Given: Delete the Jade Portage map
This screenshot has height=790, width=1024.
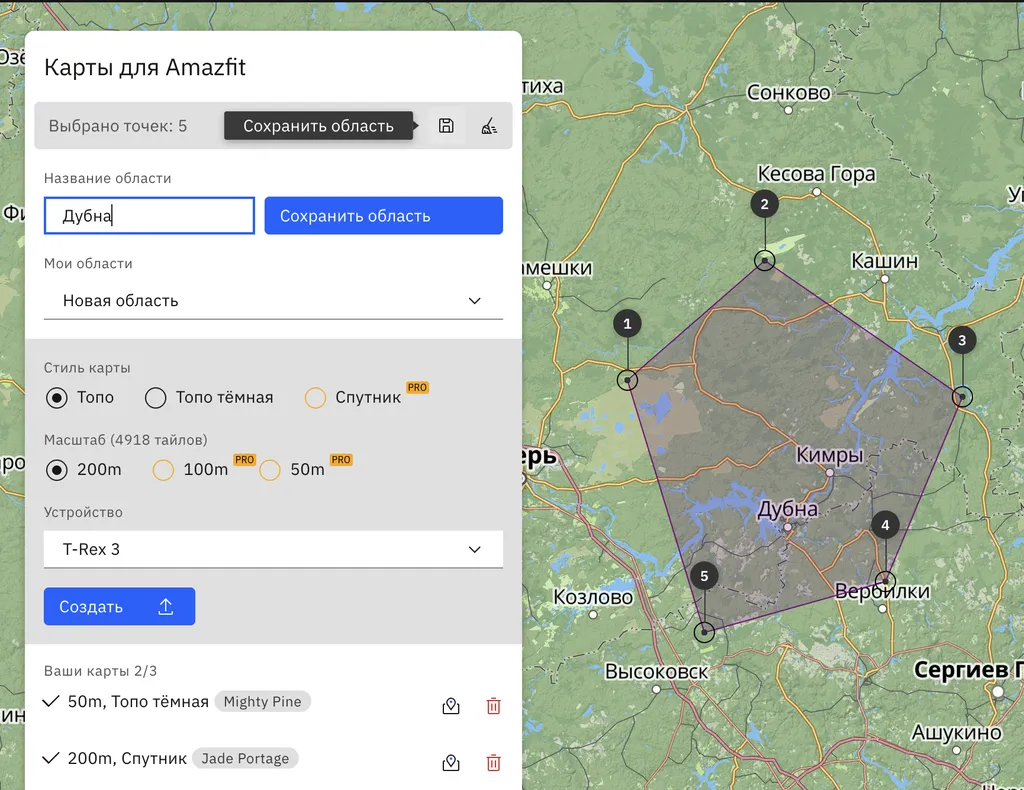Looking at the screenshot, I should point(494,763).
